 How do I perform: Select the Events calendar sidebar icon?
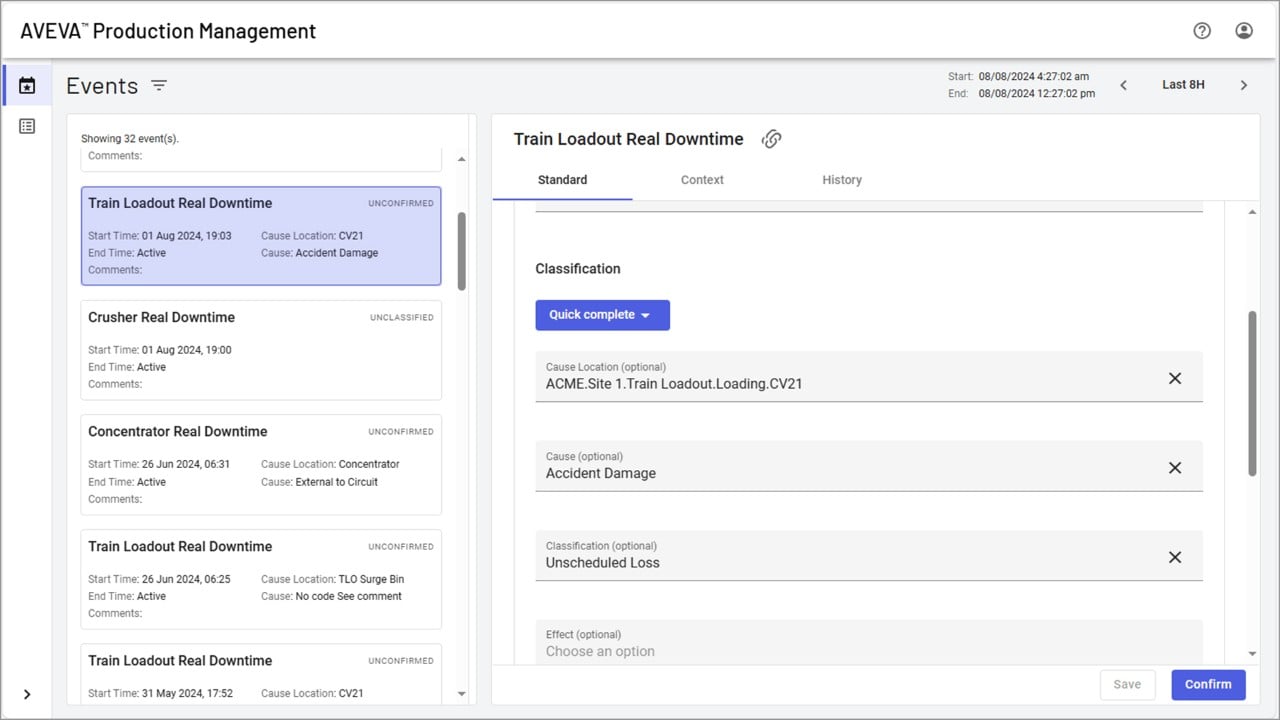[x=27, y=86]
